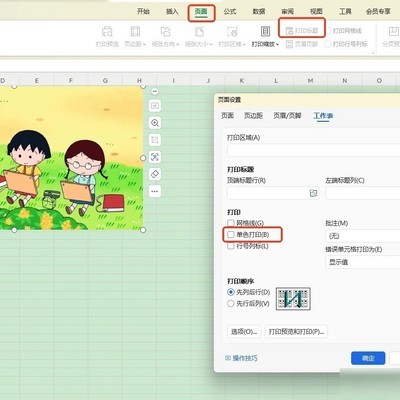Click the 分页预览 page break preview icon
The image size is (400, 400).
[393, 32]
